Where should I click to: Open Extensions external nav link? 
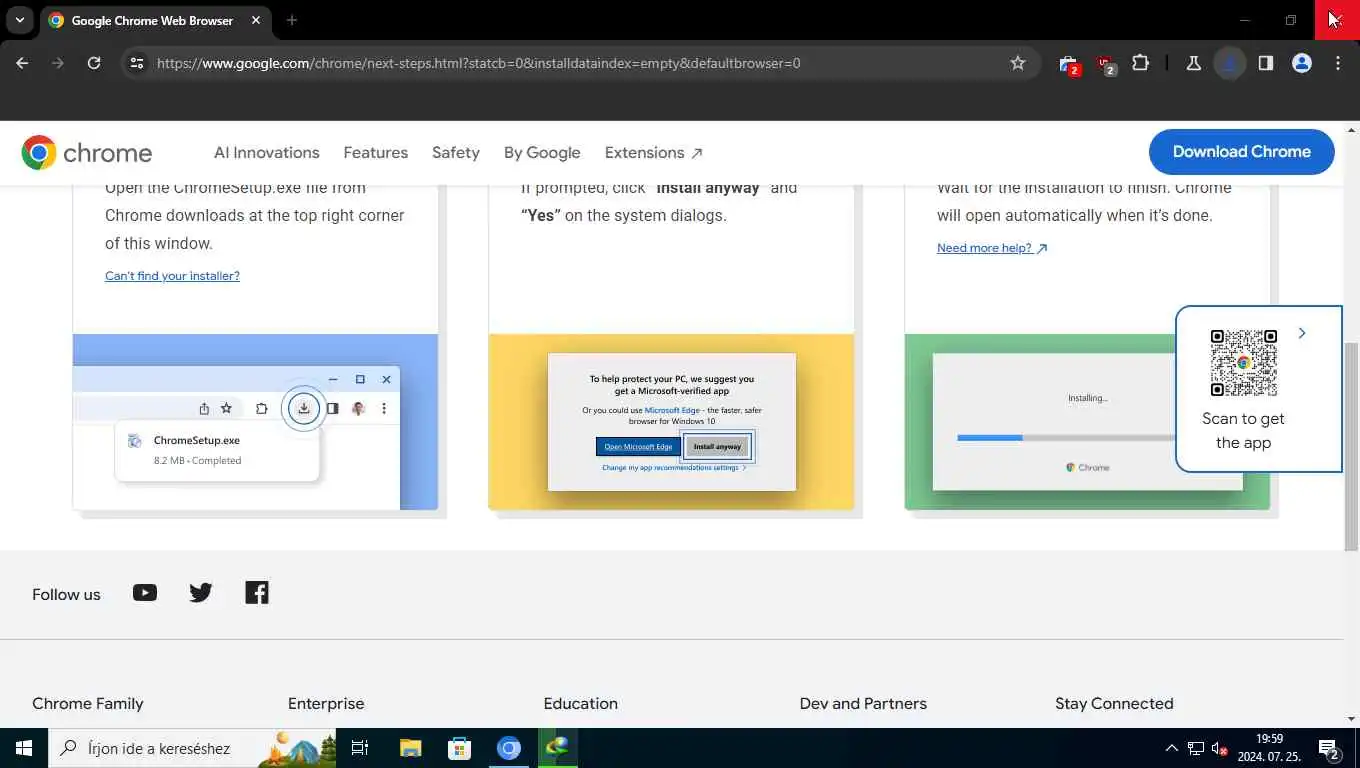point(654,153)
